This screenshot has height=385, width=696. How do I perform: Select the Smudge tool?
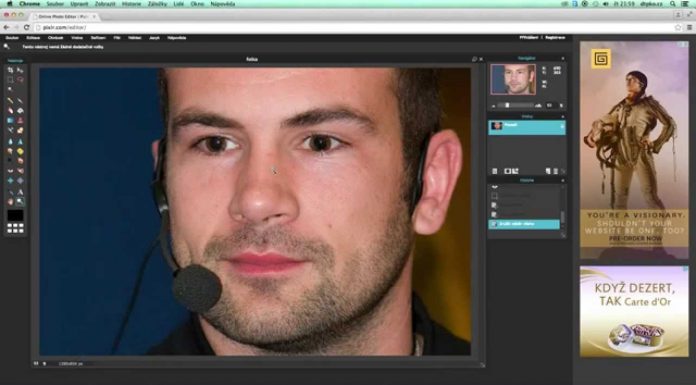(x=10, y=151)
